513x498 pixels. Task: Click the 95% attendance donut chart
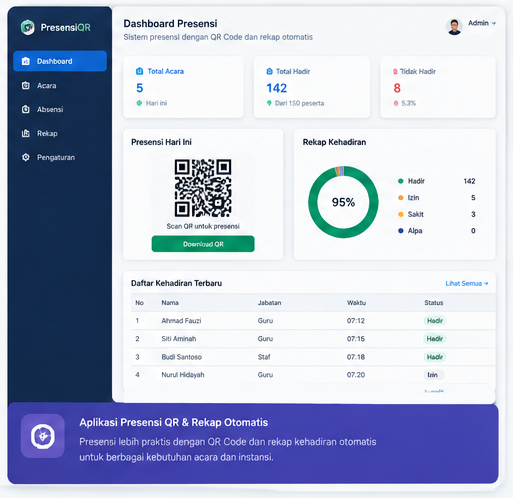[343, 202]
